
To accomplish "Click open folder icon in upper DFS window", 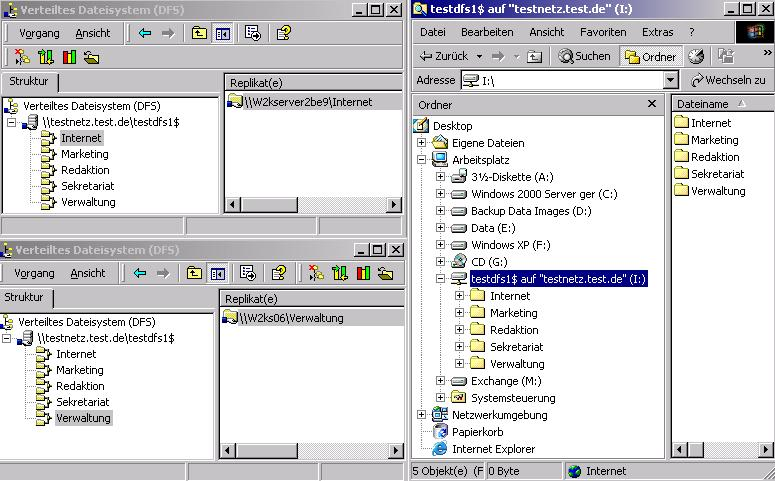I will 91,57.
